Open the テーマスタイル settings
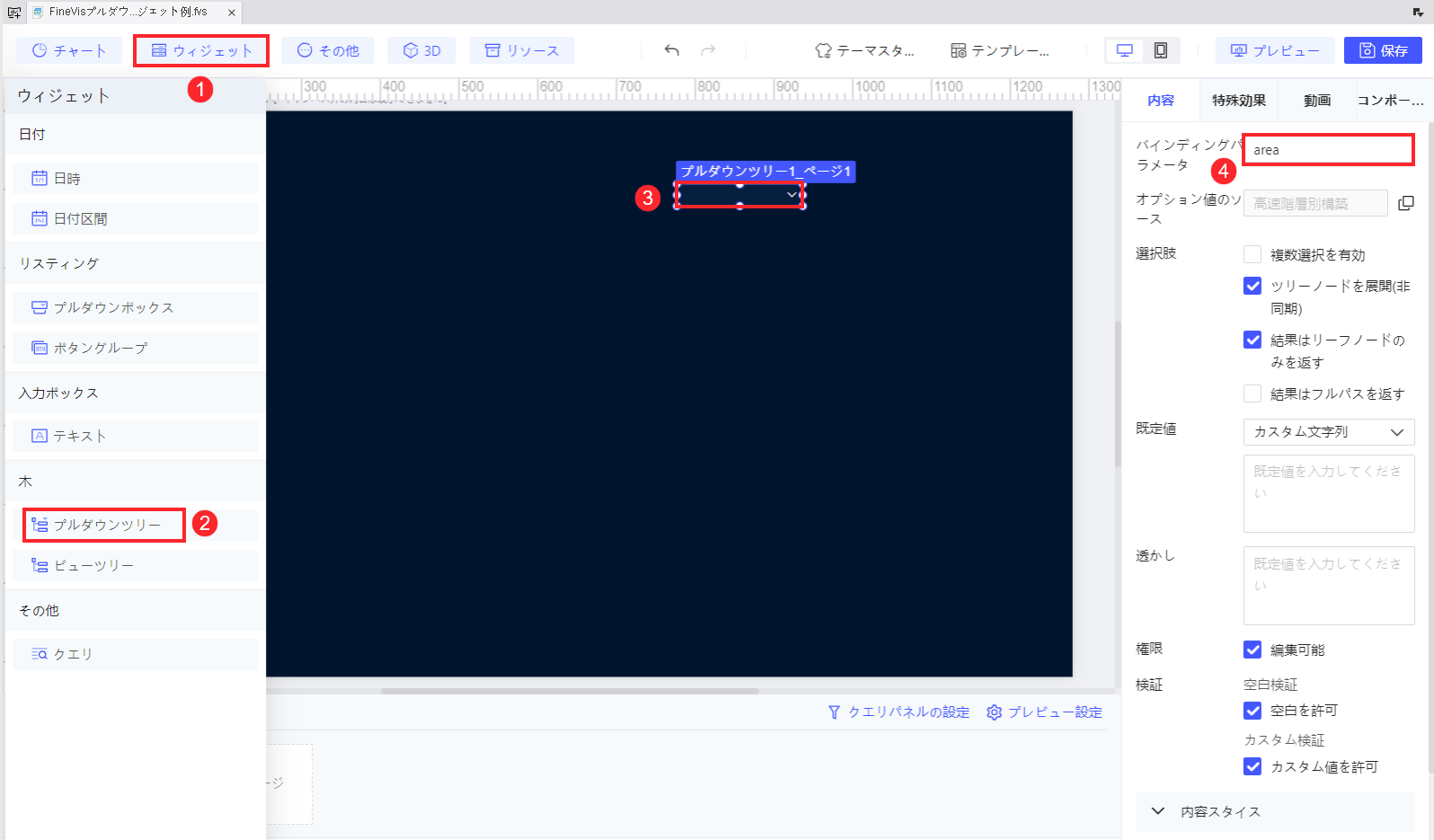1434x840 pixels. (864, 50)
